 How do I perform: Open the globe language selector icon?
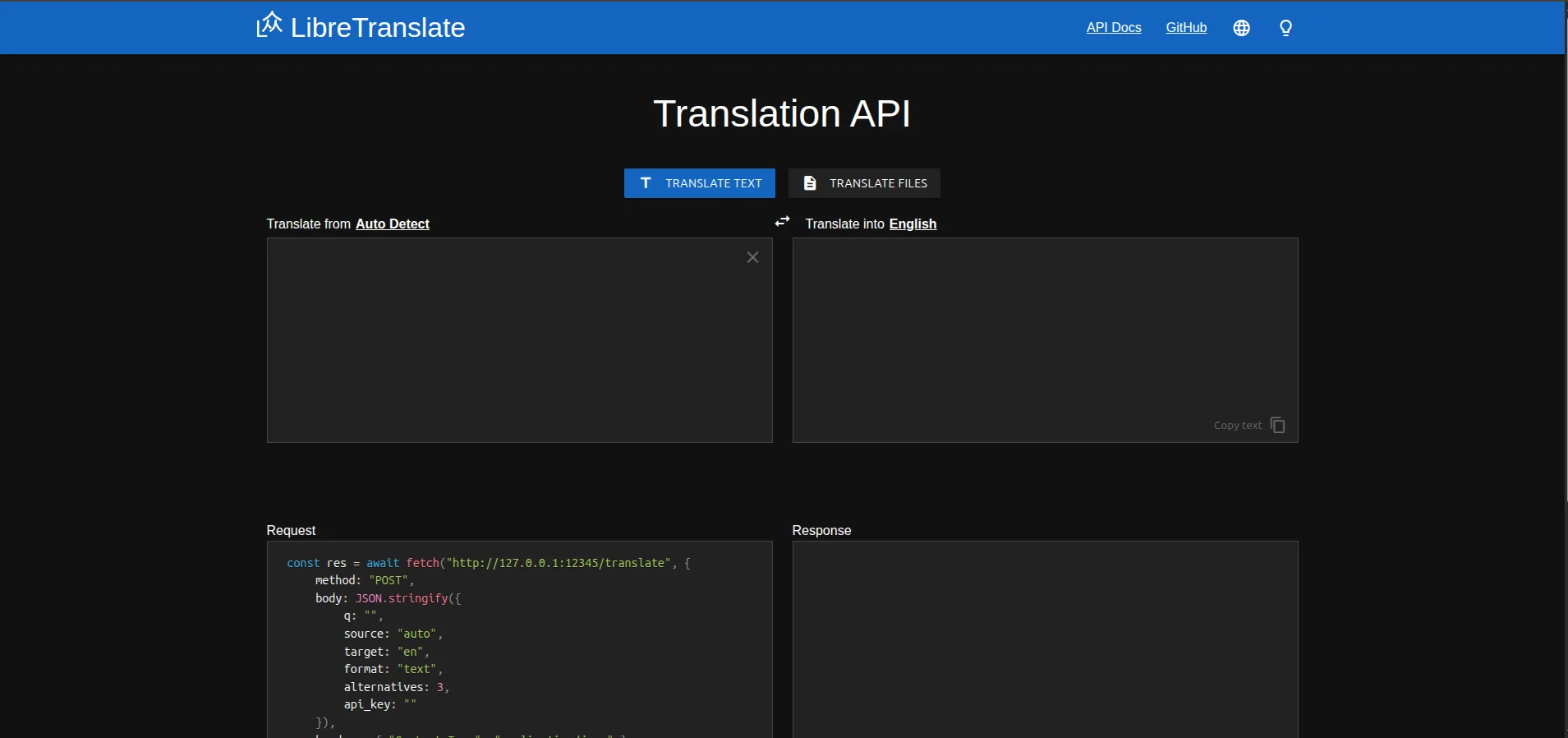[1241, 28]
